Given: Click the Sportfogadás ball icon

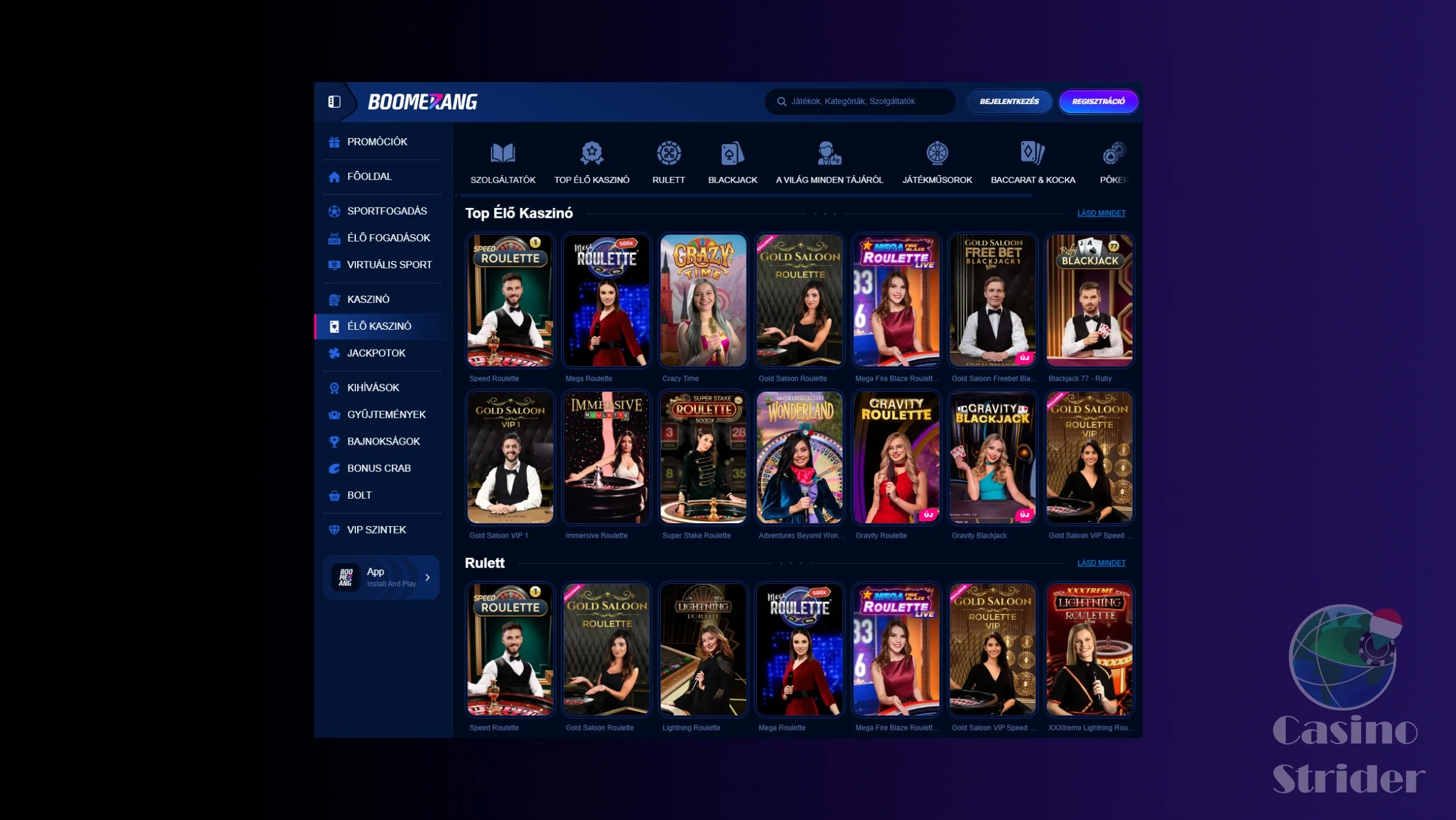Looking at the screenshot, I should point(334,212).
